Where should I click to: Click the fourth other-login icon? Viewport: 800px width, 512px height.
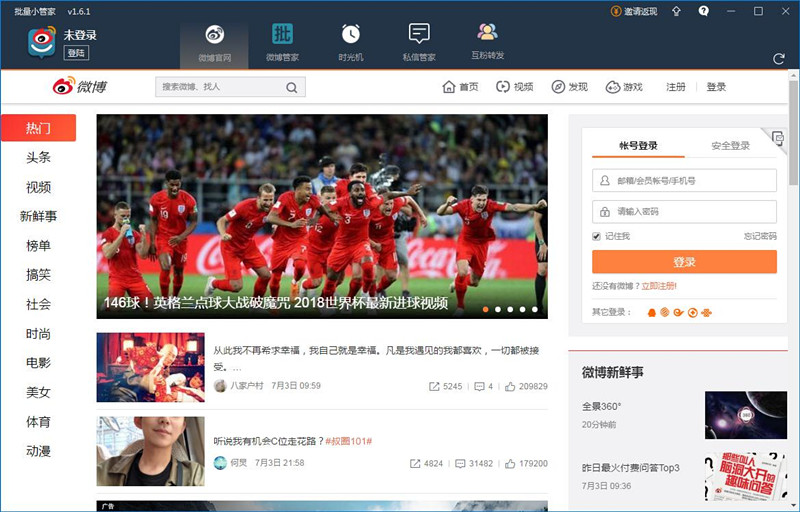(x=692, y=313)
